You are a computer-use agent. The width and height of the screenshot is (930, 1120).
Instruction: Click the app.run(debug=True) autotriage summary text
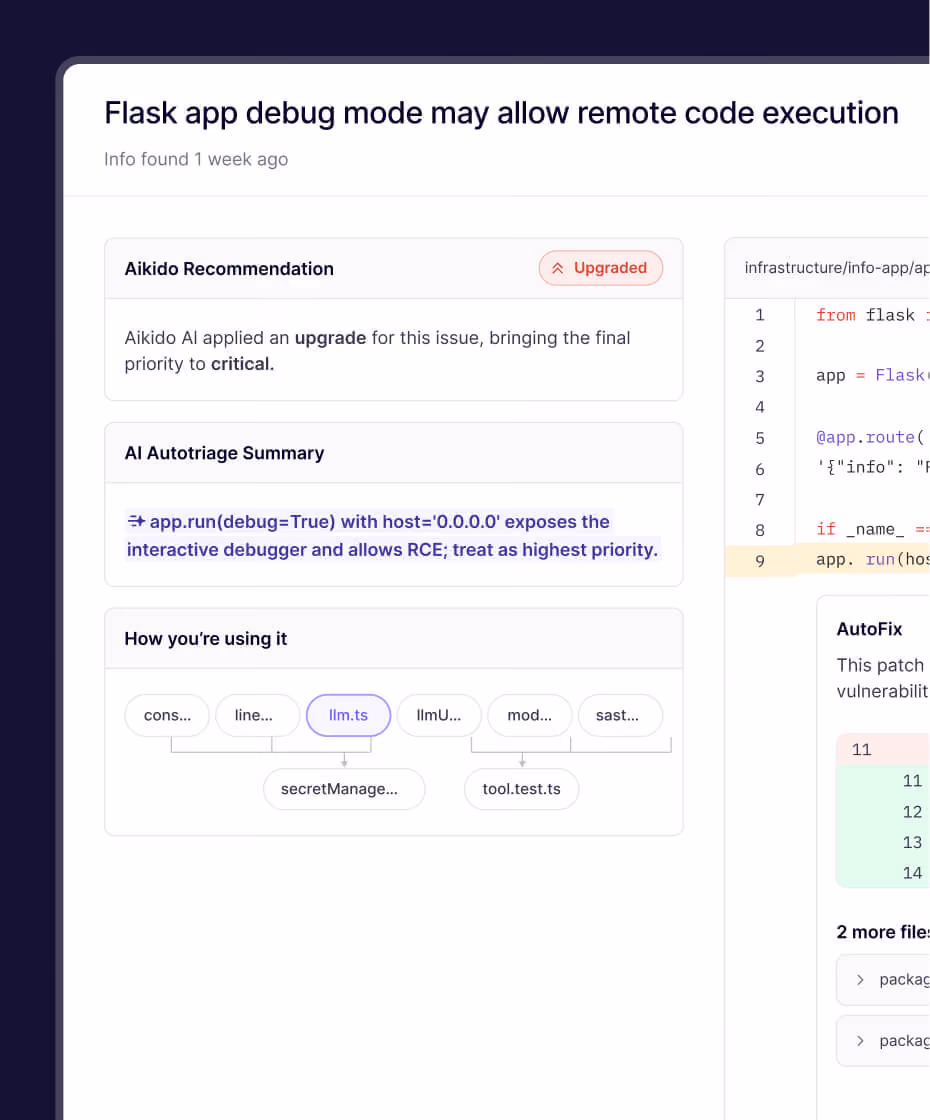(392, 536)
